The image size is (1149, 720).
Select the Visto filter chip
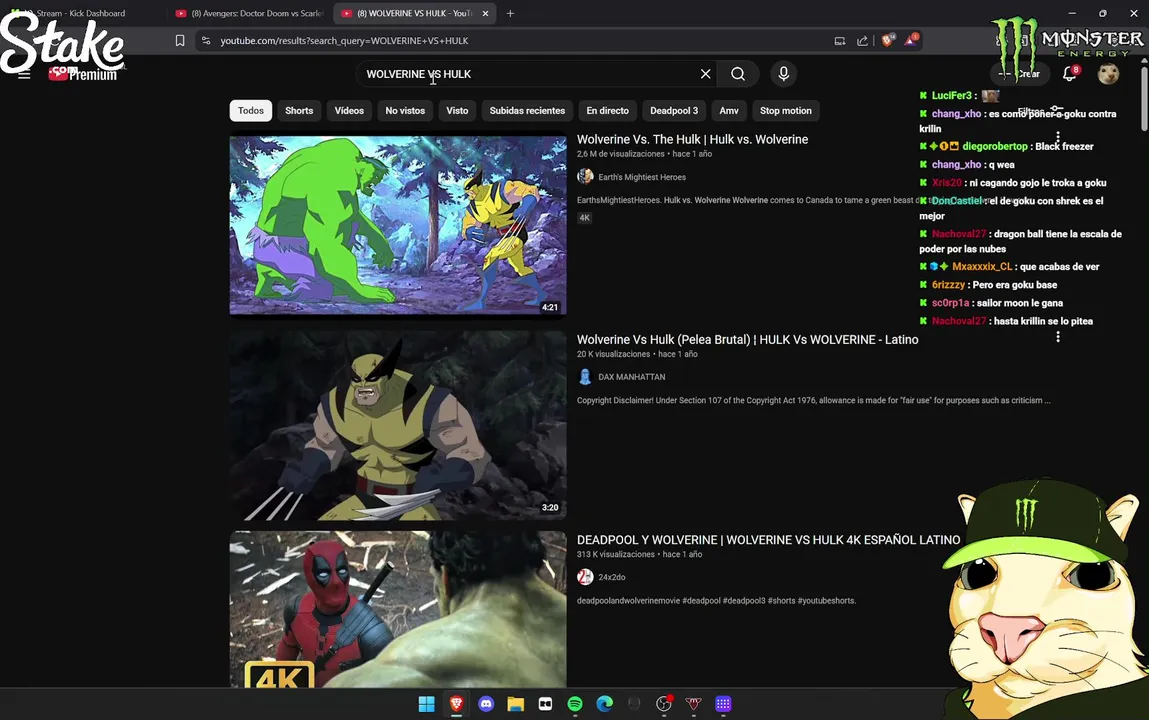pyautogui.click(x=457, y=111)
